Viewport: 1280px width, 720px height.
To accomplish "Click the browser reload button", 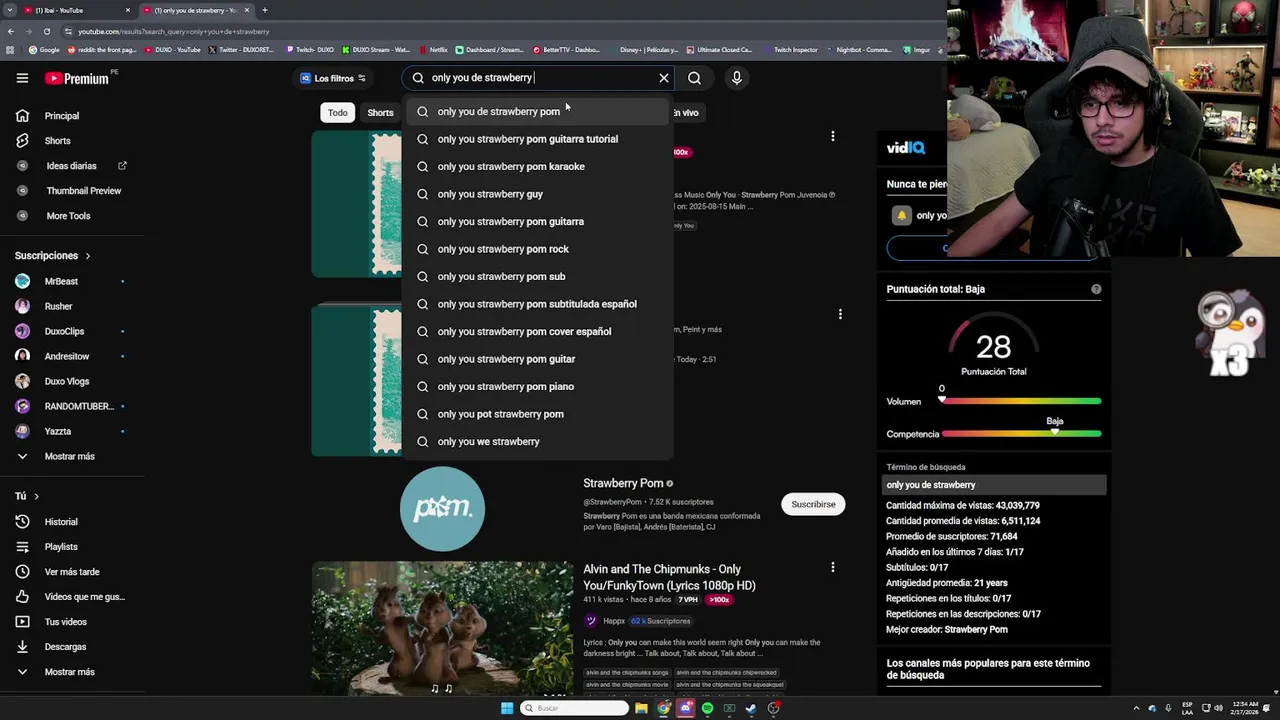I will point(45,32).
